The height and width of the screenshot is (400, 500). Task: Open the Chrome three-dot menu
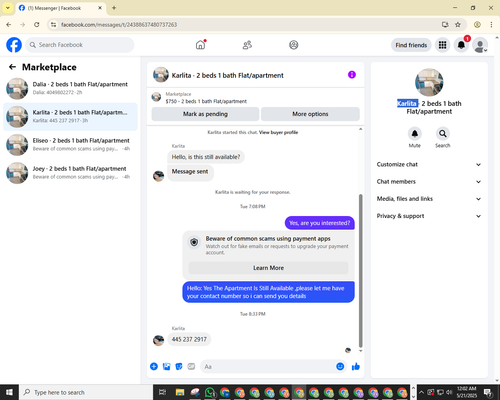(491, 25)
